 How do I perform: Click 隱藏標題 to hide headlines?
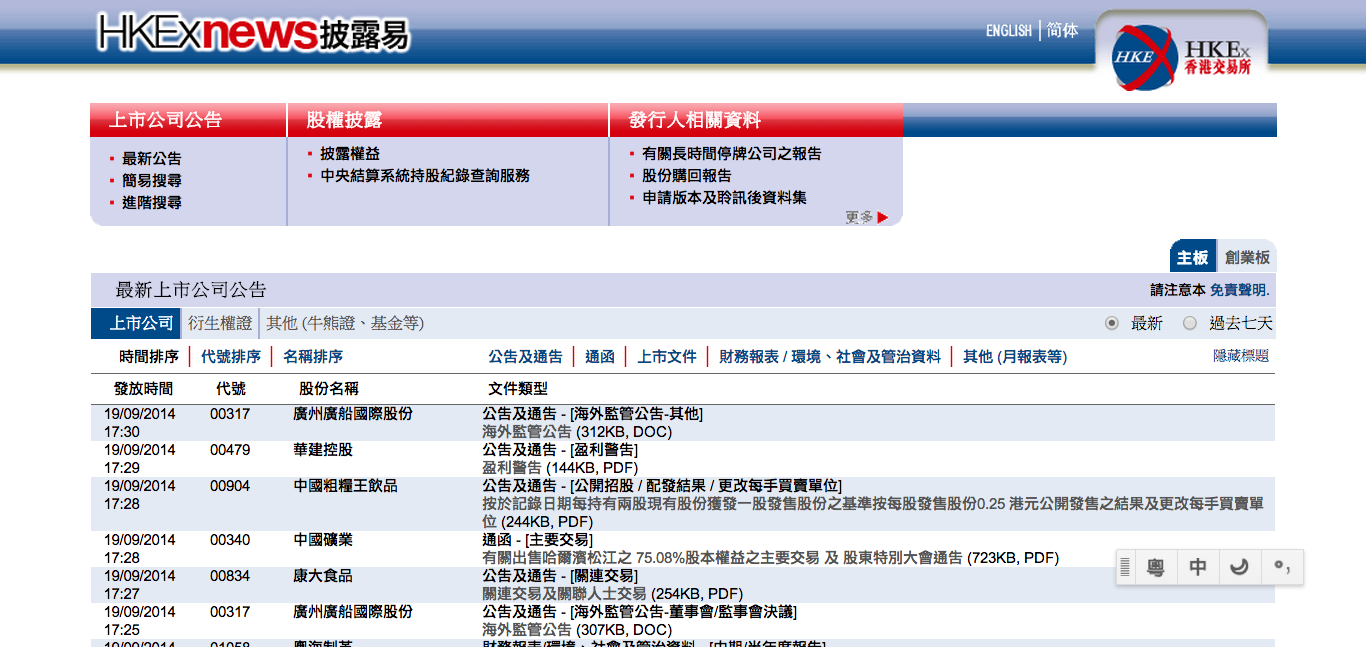coord(1241,356)
